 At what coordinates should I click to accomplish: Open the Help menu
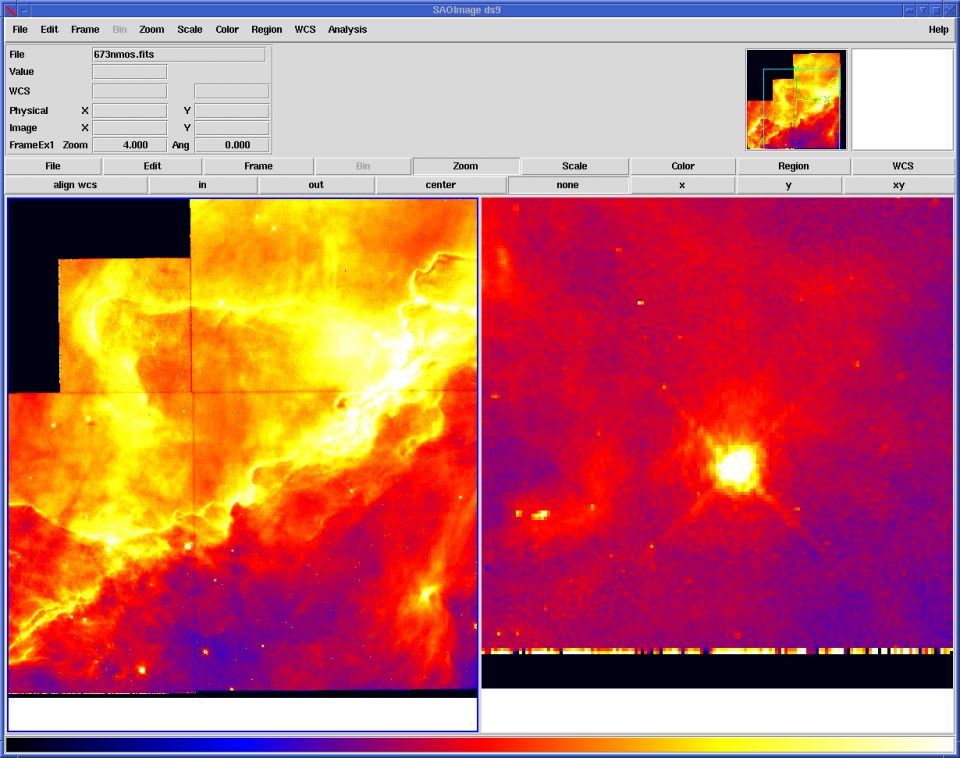[937, 30]
